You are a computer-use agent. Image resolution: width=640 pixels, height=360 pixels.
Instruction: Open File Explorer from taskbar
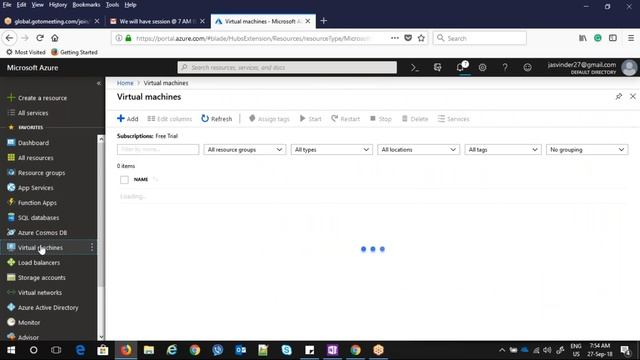pos(149,350)
